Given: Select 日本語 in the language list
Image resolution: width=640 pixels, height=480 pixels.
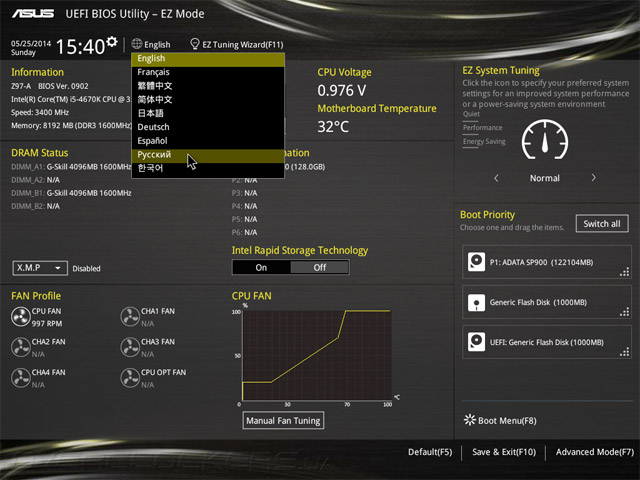Looking at the screenshot, I should [208, 113].
